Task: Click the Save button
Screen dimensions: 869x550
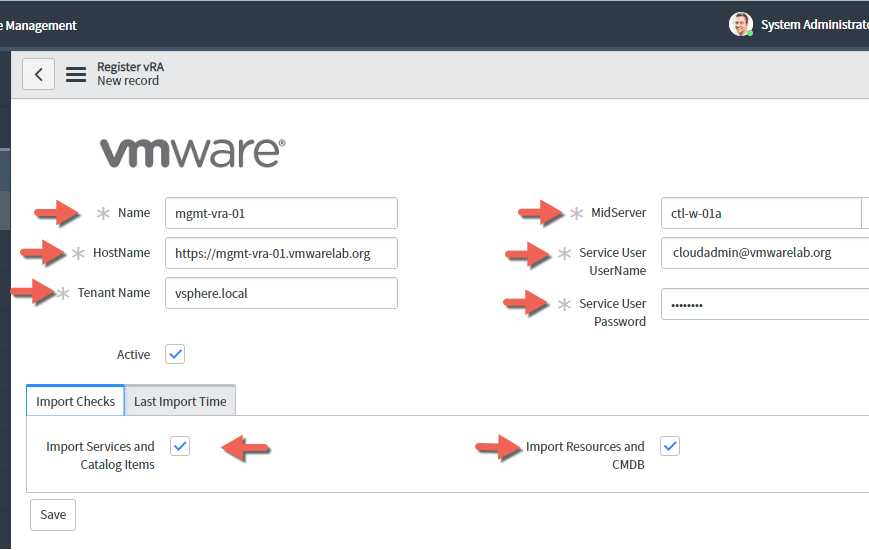Action: 53,515
